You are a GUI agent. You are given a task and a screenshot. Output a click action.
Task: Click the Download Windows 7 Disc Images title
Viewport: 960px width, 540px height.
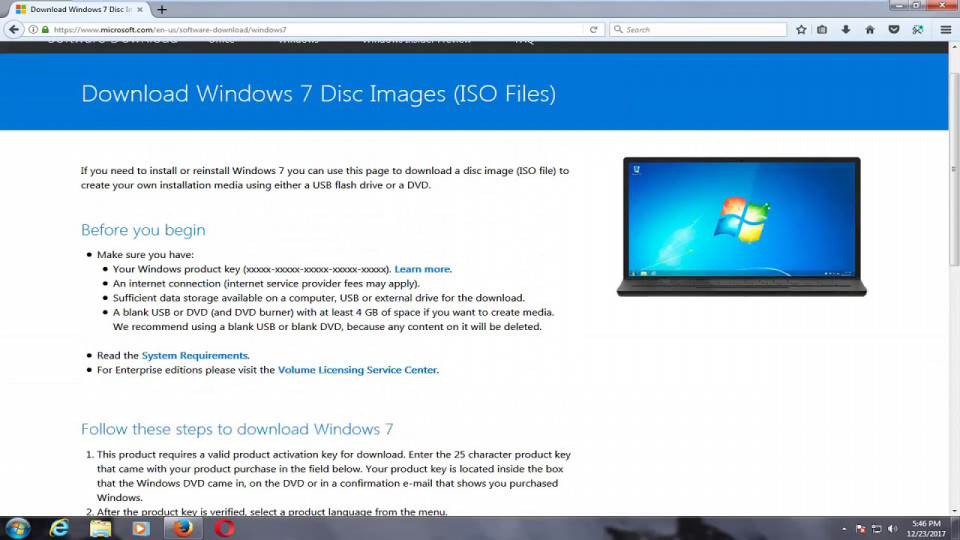318,94
